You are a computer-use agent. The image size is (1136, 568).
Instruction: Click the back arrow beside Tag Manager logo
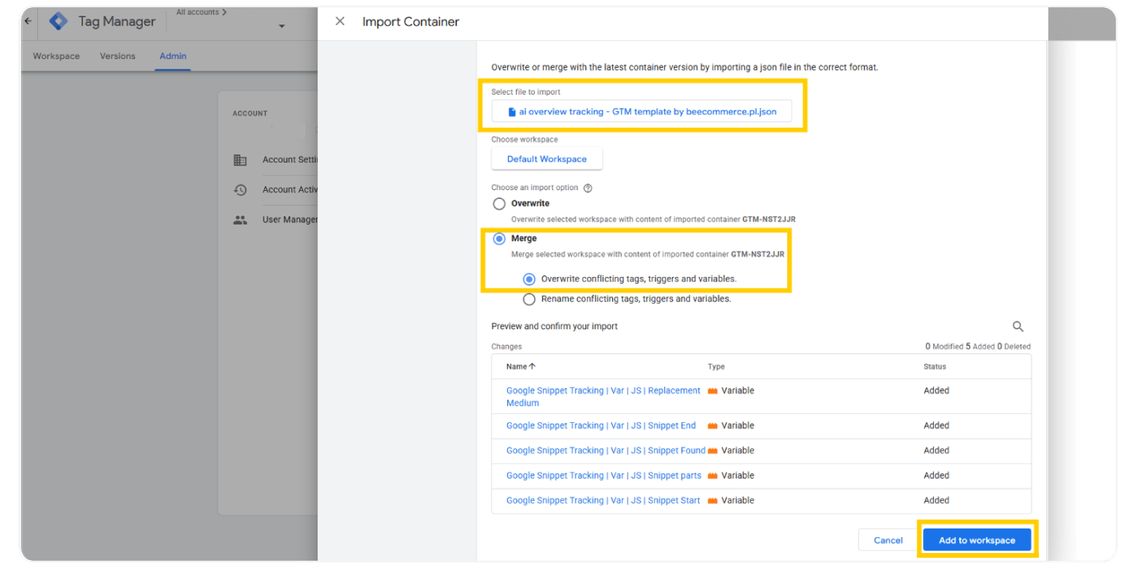(x=27, y=21)
